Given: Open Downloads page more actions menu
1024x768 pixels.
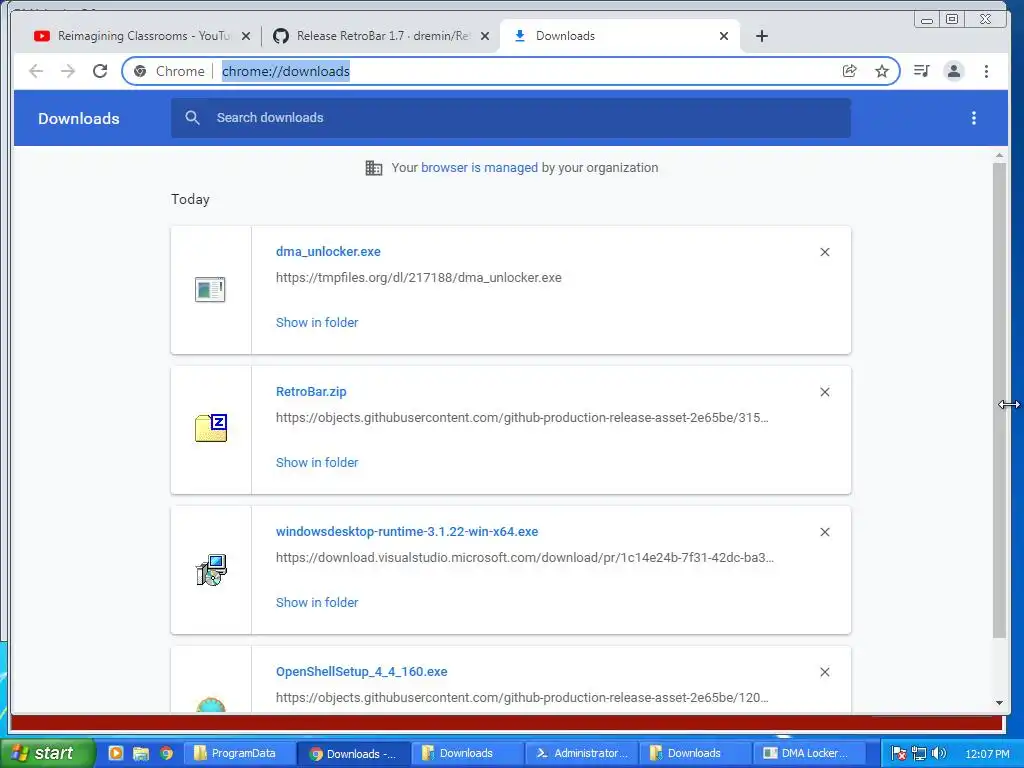Looking at the screenshot, I should [974, 118].
